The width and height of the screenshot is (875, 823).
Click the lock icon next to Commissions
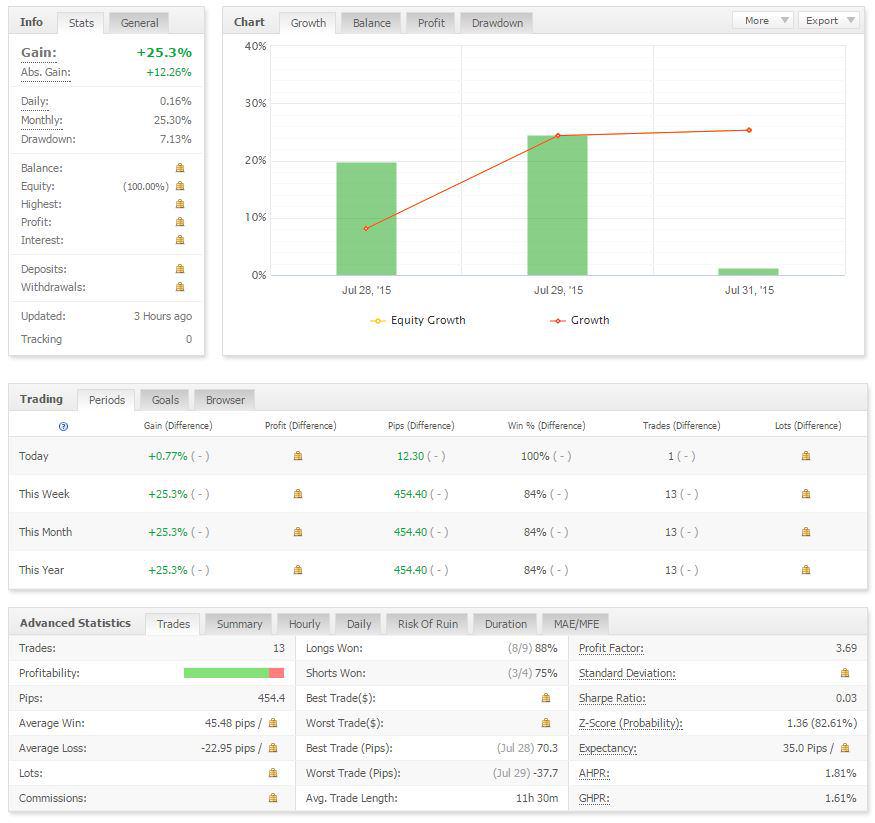click(273, 798)
